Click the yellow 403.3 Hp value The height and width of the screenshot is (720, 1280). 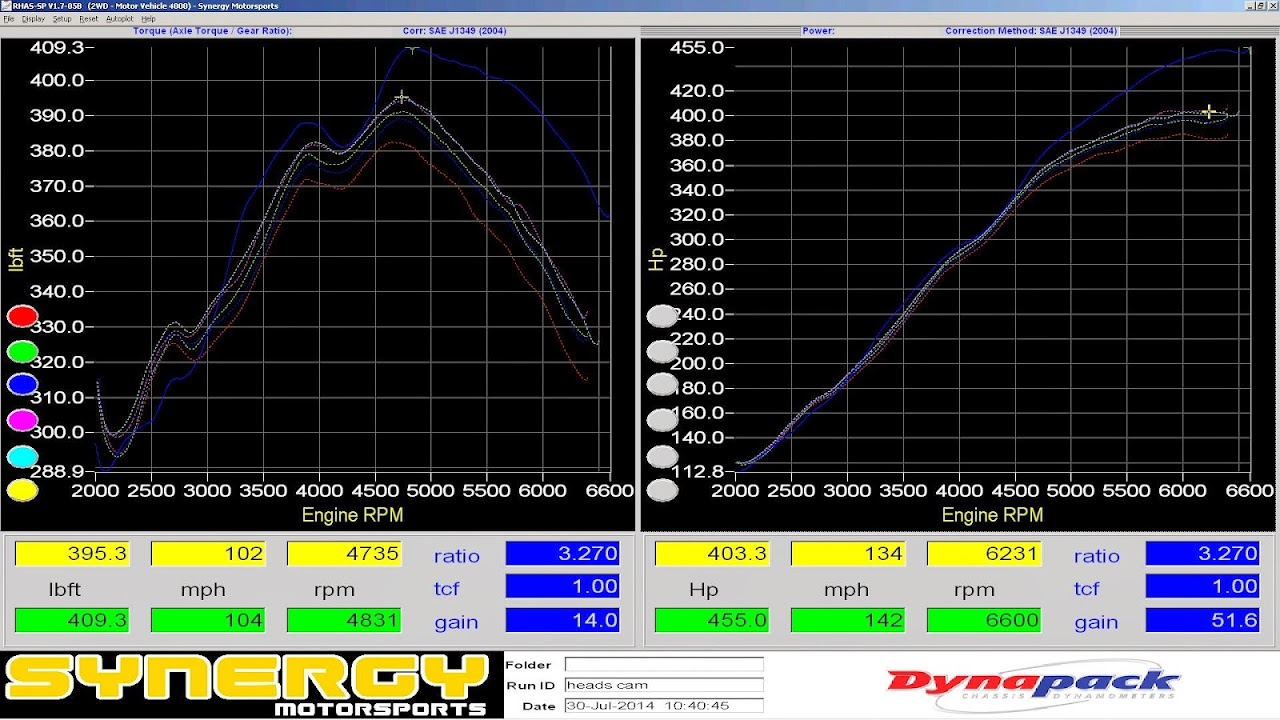(x=712, y=553)
